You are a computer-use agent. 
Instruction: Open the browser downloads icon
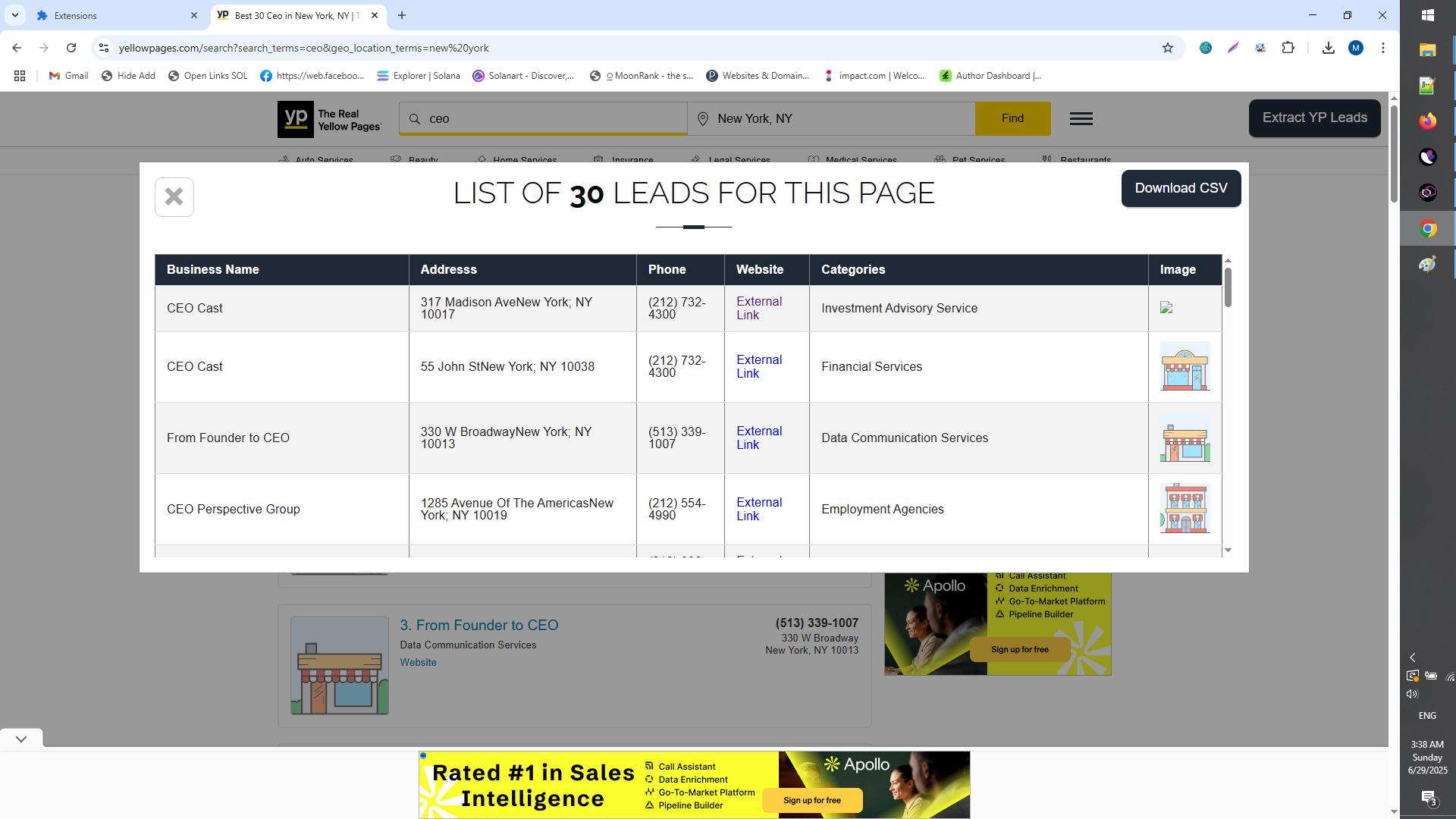click(1329, 47)
